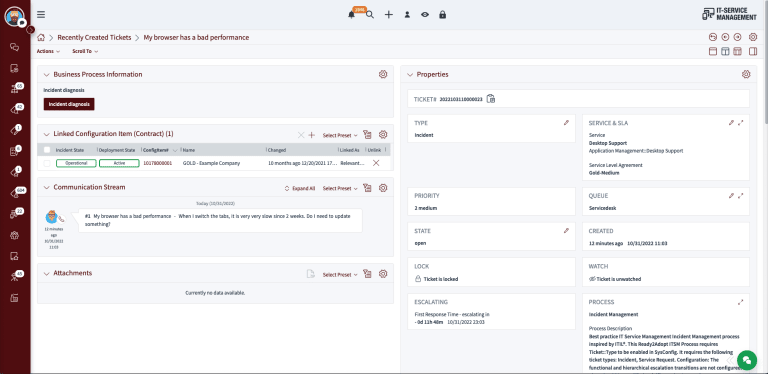Open Recently Created Tickets breadcrumb
Viewport: 768px width, 374px height.
pyautogui.click(x=95, y=38)
